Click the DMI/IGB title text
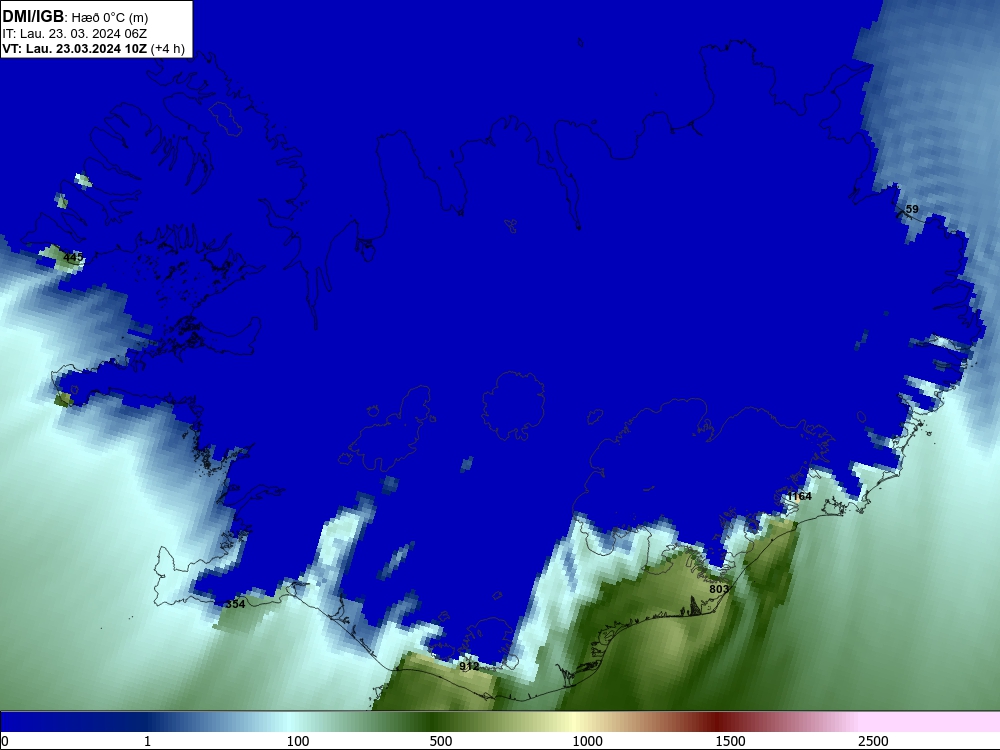 33,17
